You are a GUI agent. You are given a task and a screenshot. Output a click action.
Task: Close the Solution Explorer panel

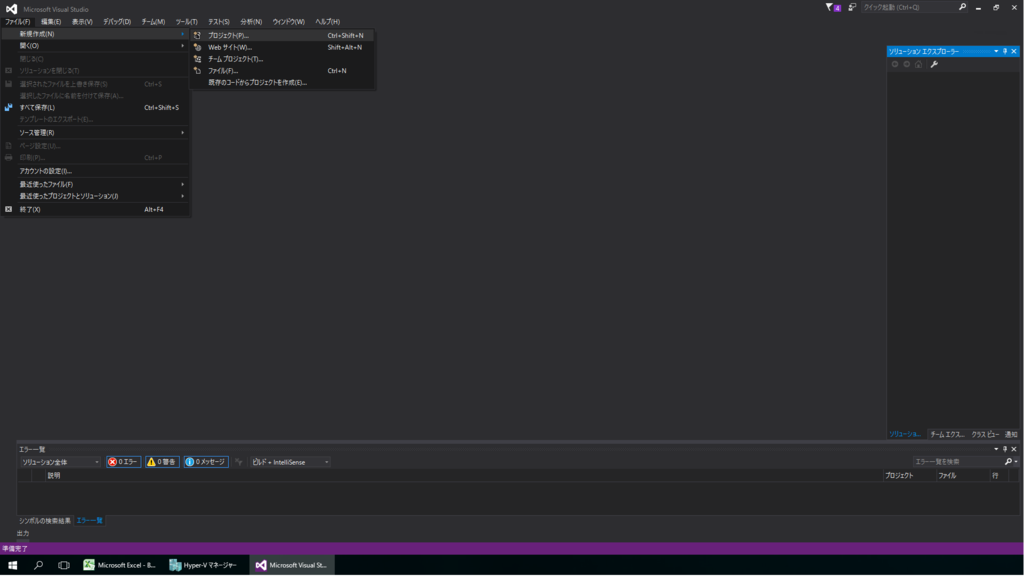click(x=1014, y=51)
